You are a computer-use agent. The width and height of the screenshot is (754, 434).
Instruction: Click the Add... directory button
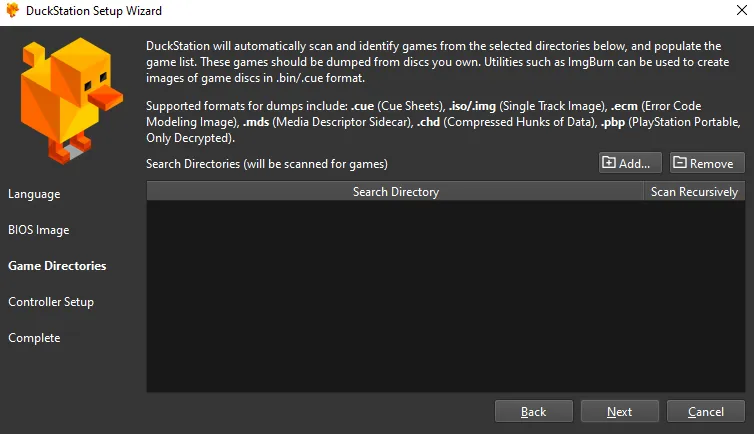click(630, 163)
